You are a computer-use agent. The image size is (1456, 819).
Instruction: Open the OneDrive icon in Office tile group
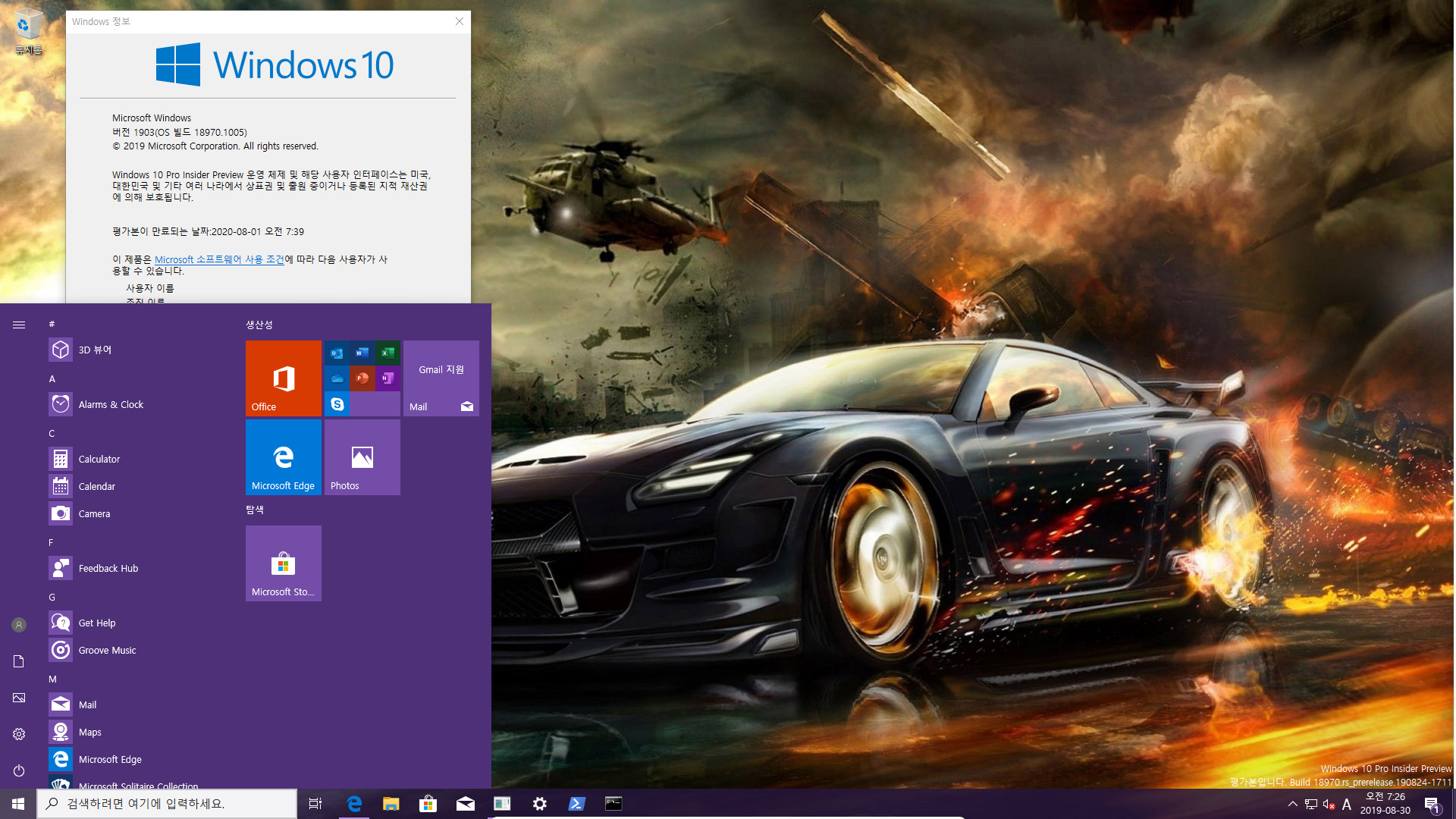pyautogui.click(x=337, y=378)
